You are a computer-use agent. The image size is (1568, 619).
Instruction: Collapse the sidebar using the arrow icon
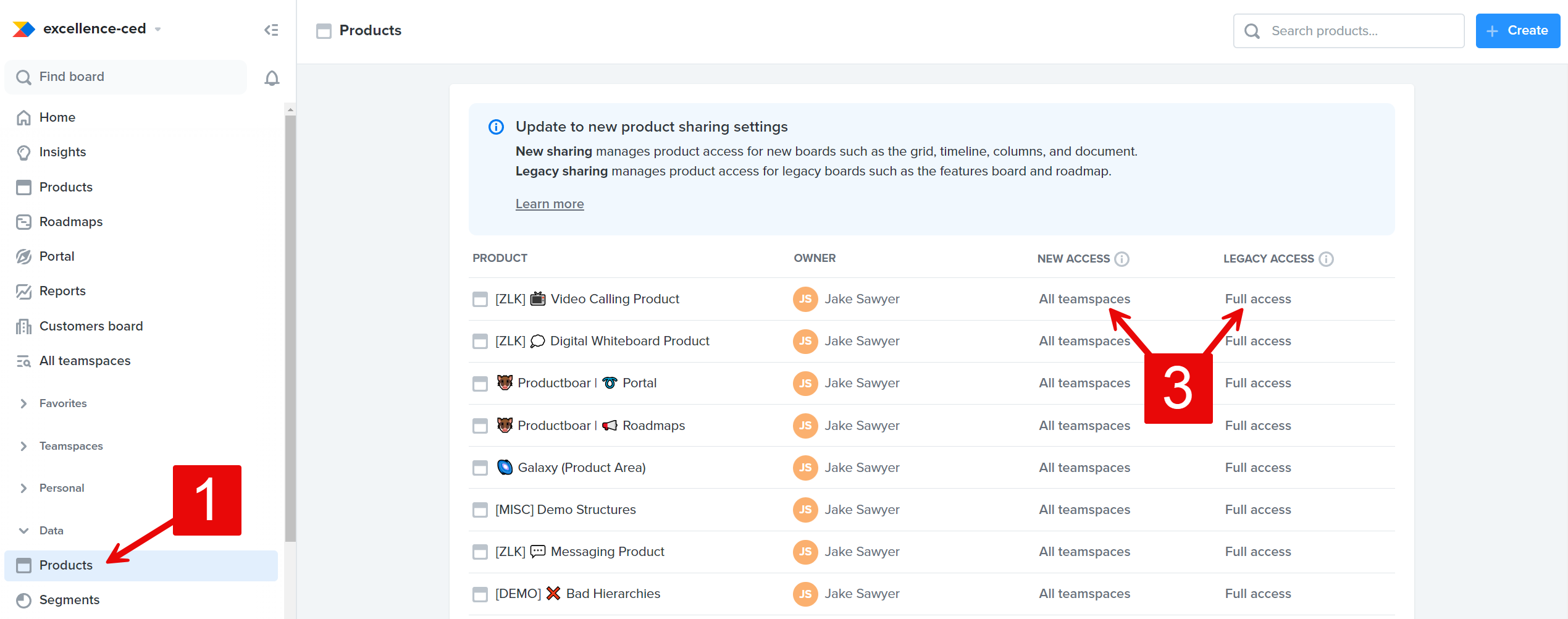pyautogui.click(x=270, y=29)
